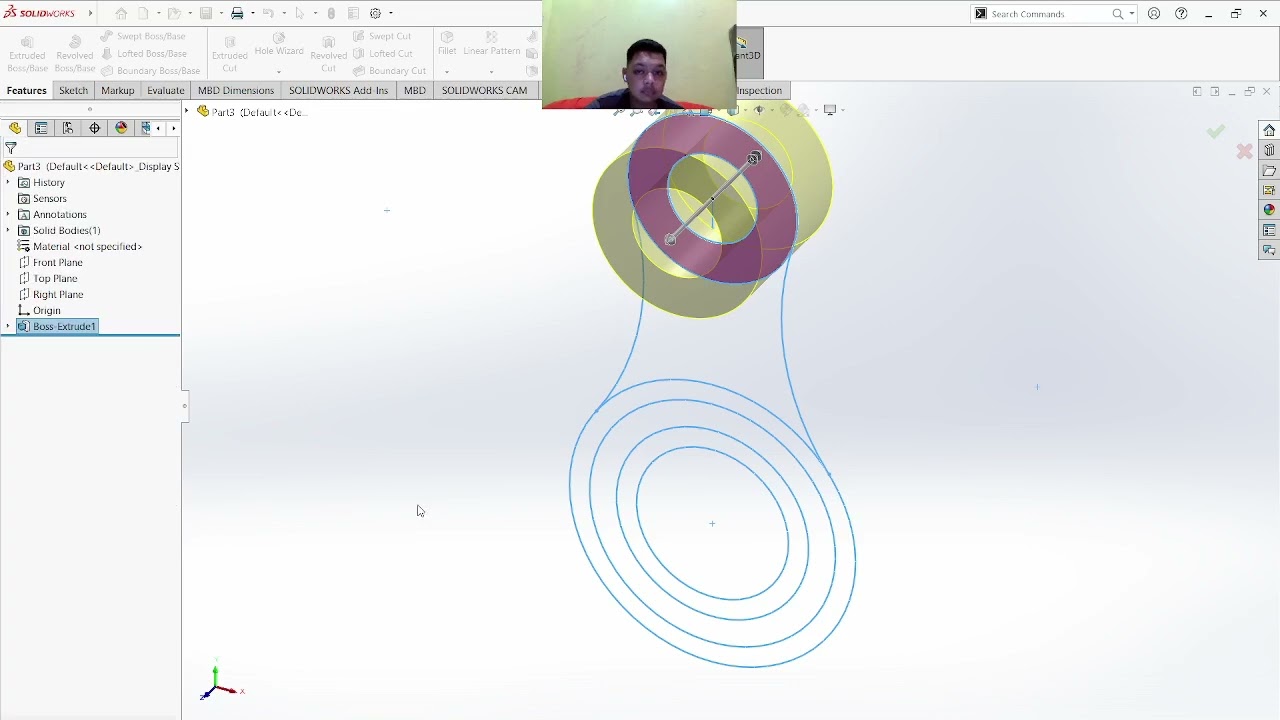Screen dimensions: 1280x720
Task: Switch to the SOLIDWORKS Add-Ins tab
Action: pos(338,90)
